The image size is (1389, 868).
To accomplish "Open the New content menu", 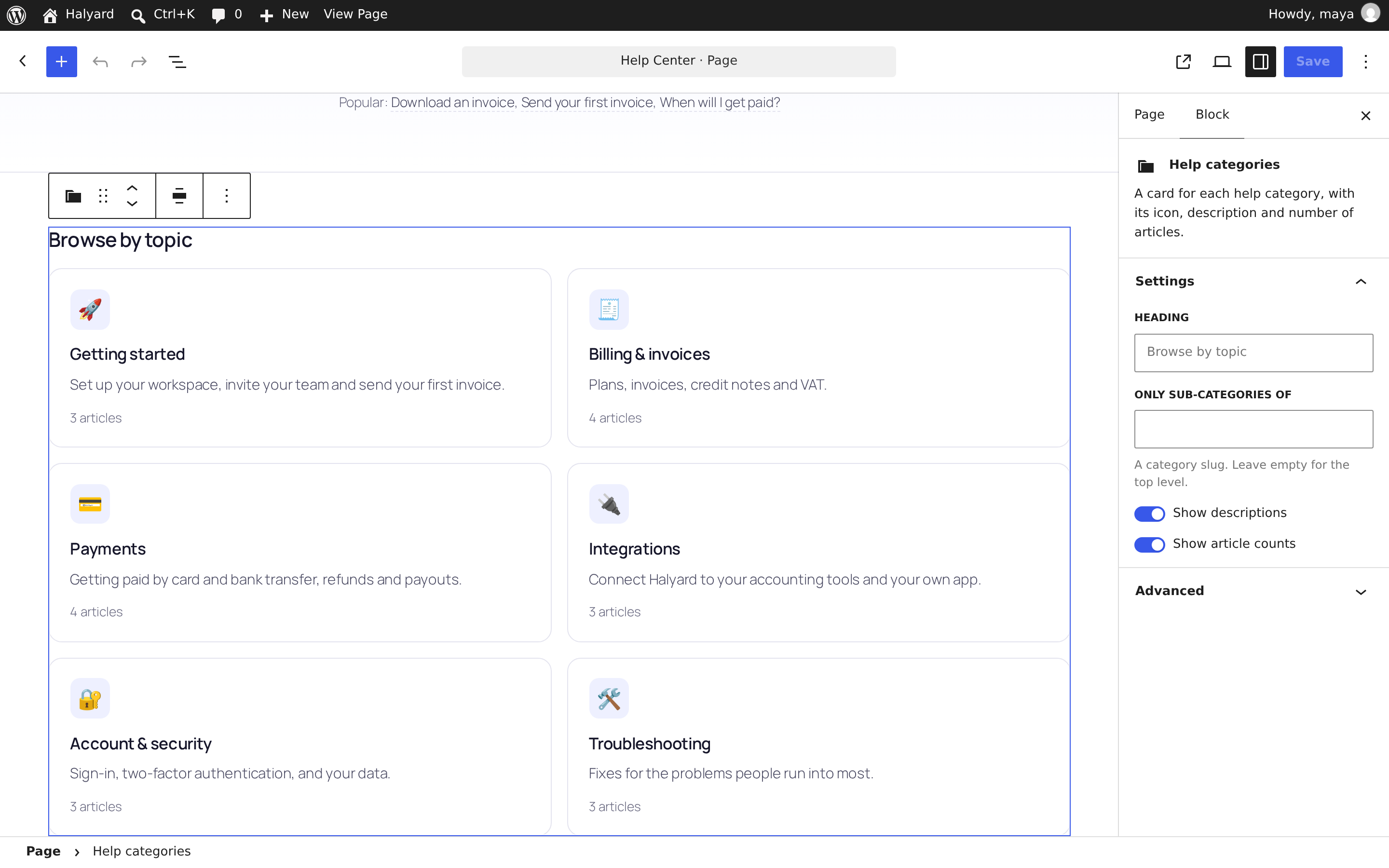I will pyautogui.click(x=284, y=14).
